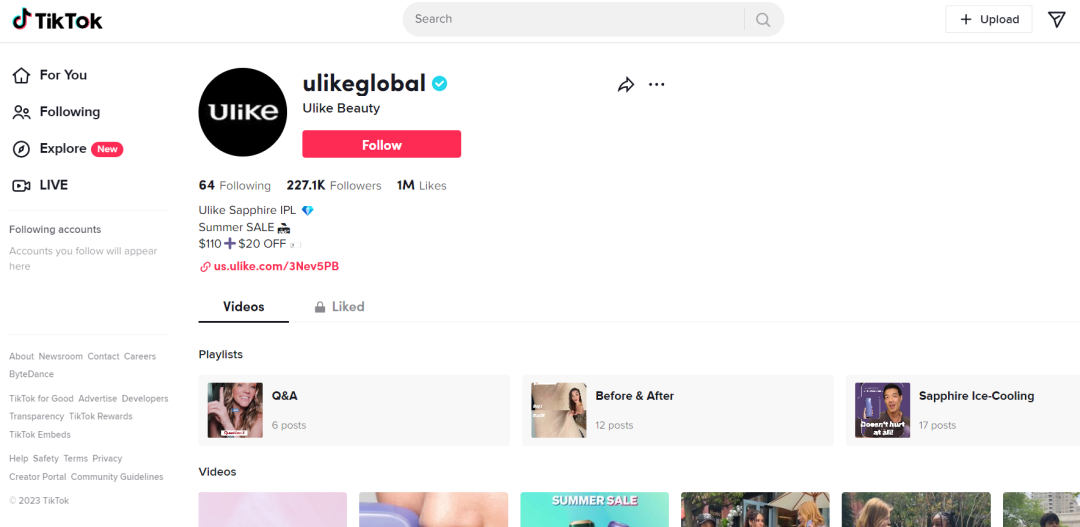The height and width of the screenshot is (527, 1080).
Task: Click the Upload button
Action: point(988,19)
